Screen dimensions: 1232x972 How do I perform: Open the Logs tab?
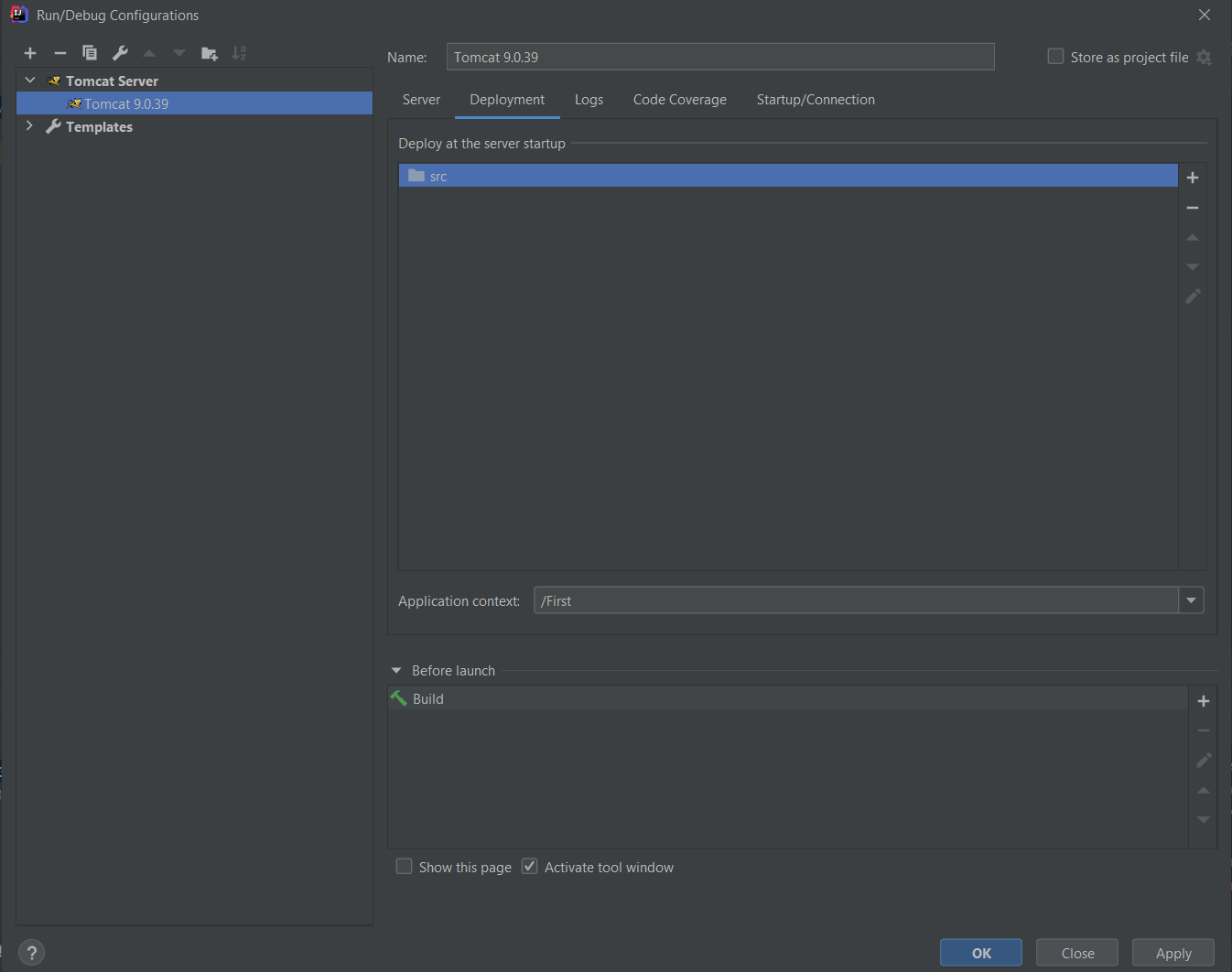(589, 100)
